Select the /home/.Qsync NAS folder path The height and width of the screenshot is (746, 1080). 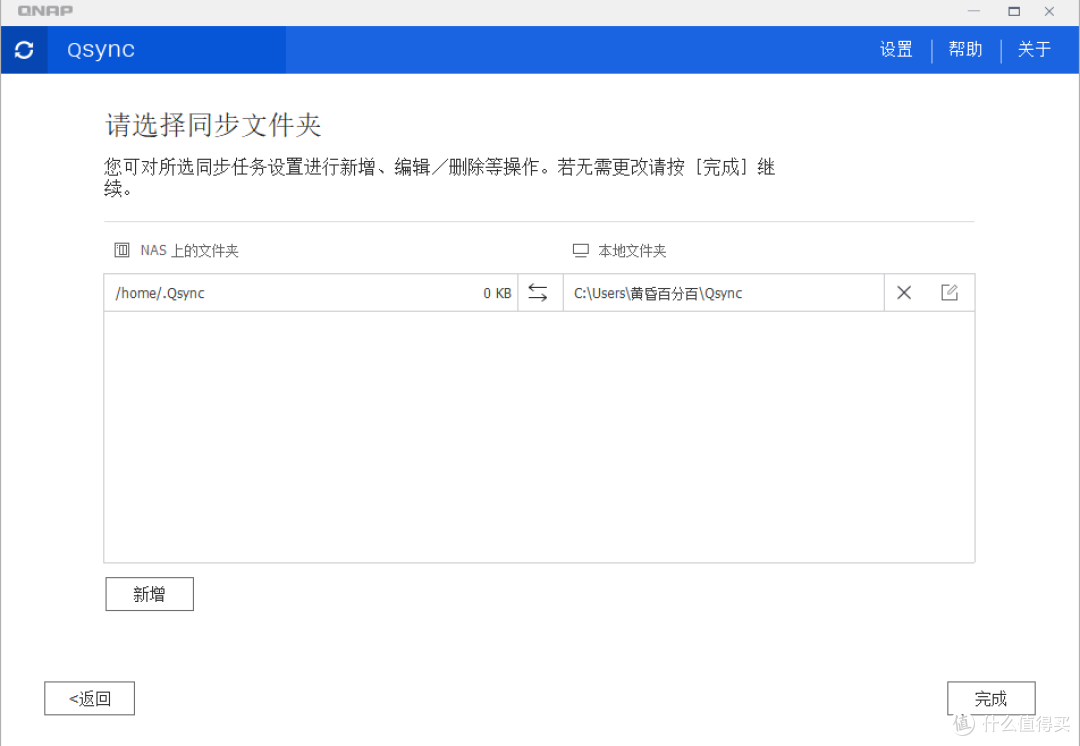[x=160, y=293]
